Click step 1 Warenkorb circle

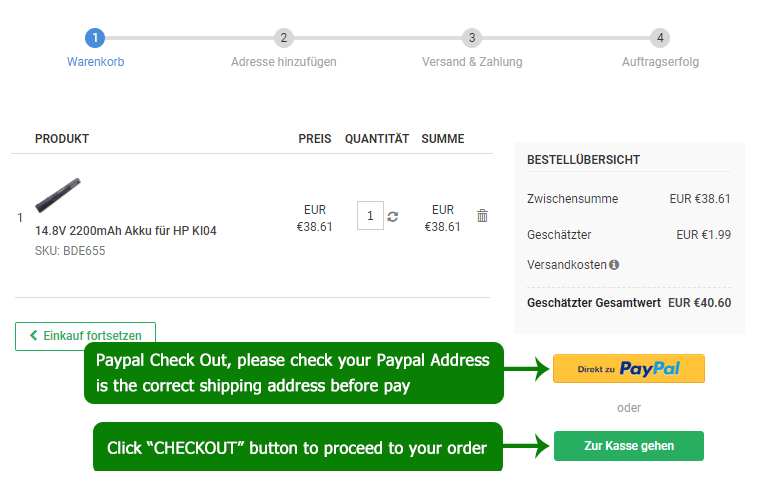[x=95, y=38]
